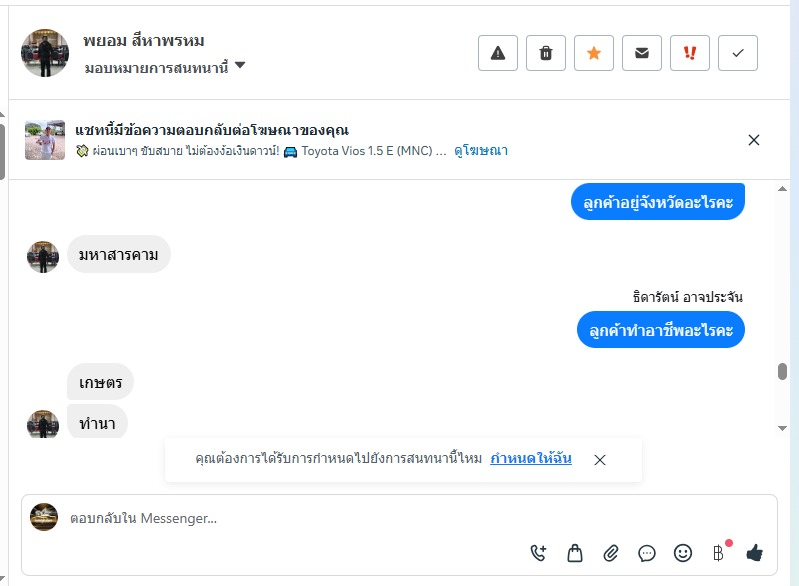Image resolution: width=799 pixels, height=586 pixels.
Task: Close the assignment prompt popup
Action: click(600, 460)
